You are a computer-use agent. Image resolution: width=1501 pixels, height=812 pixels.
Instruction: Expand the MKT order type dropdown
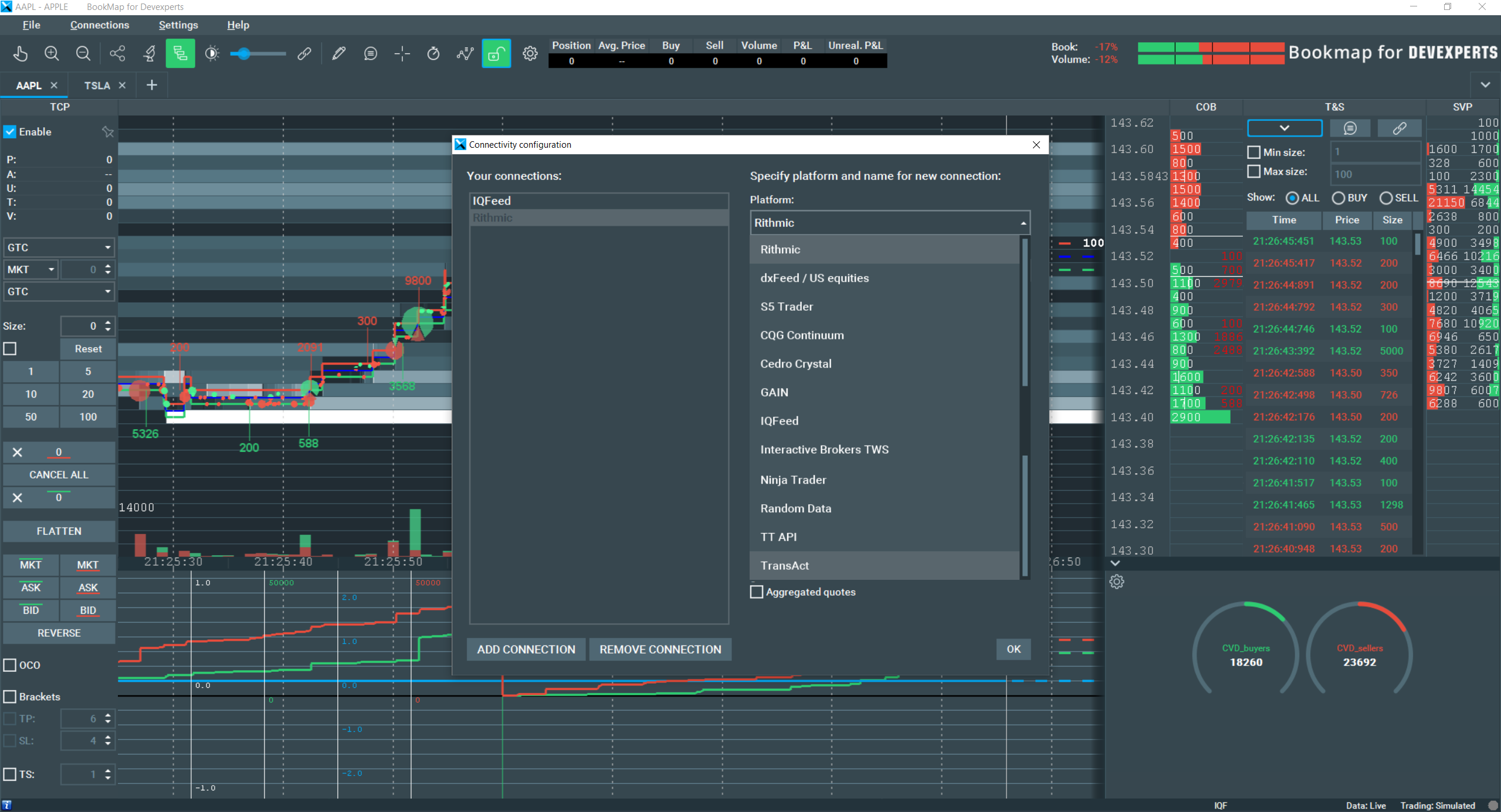pyautogui.click(x=51, y=270)
